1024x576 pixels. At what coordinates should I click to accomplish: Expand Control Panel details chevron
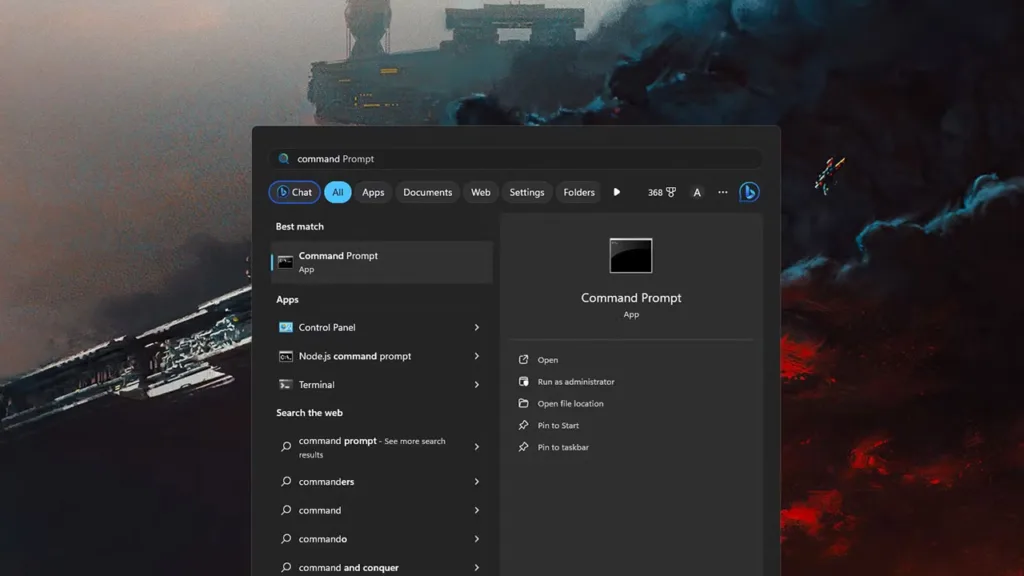pos(477,327)
